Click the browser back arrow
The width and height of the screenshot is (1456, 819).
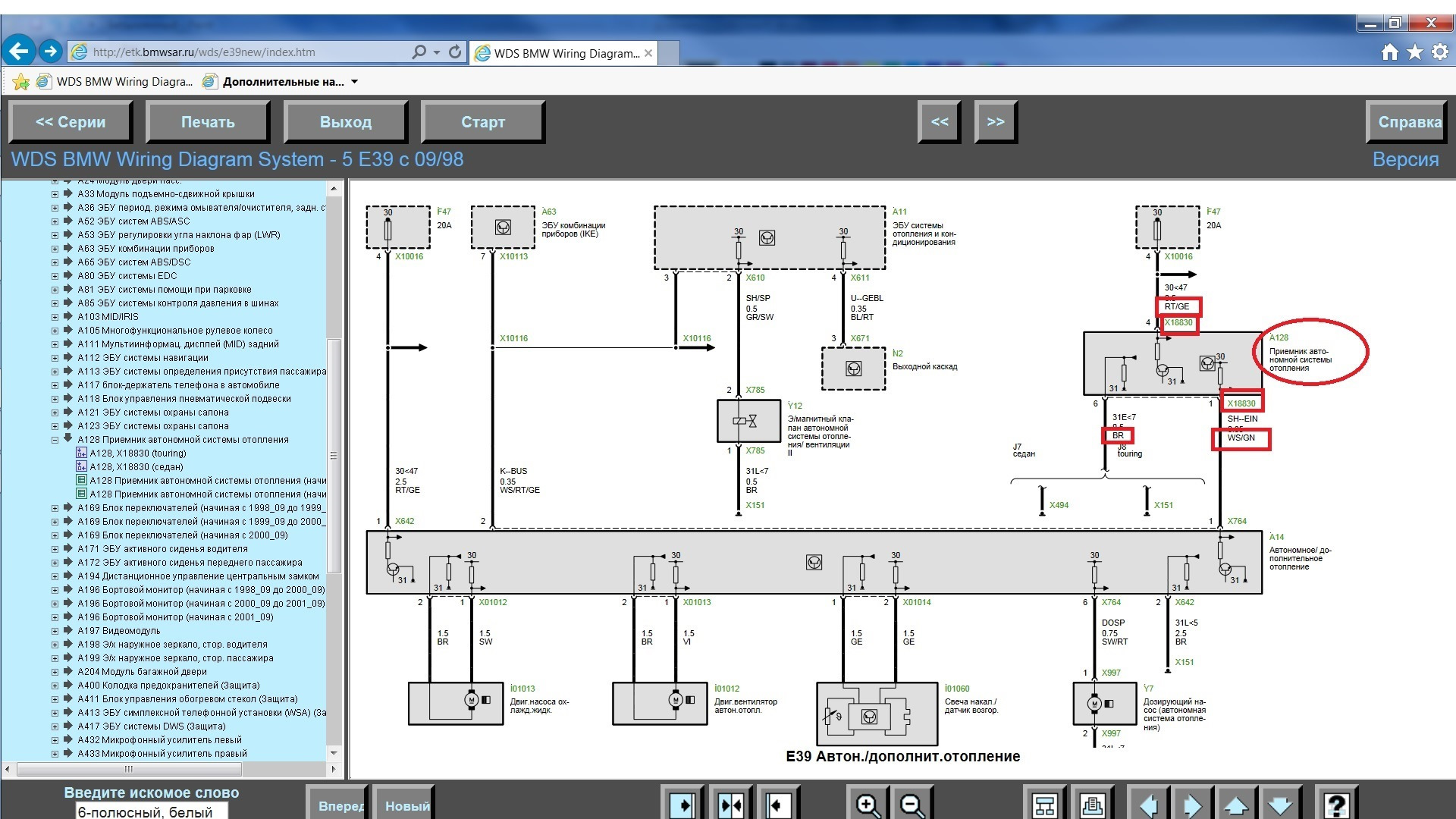[x=18, y=52]
